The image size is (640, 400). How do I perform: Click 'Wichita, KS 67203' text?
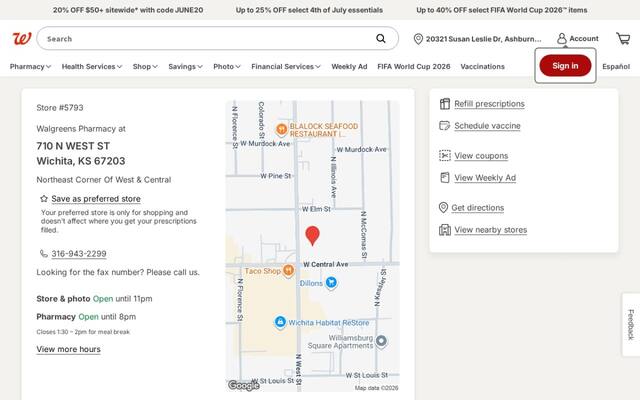coord(81,161)
